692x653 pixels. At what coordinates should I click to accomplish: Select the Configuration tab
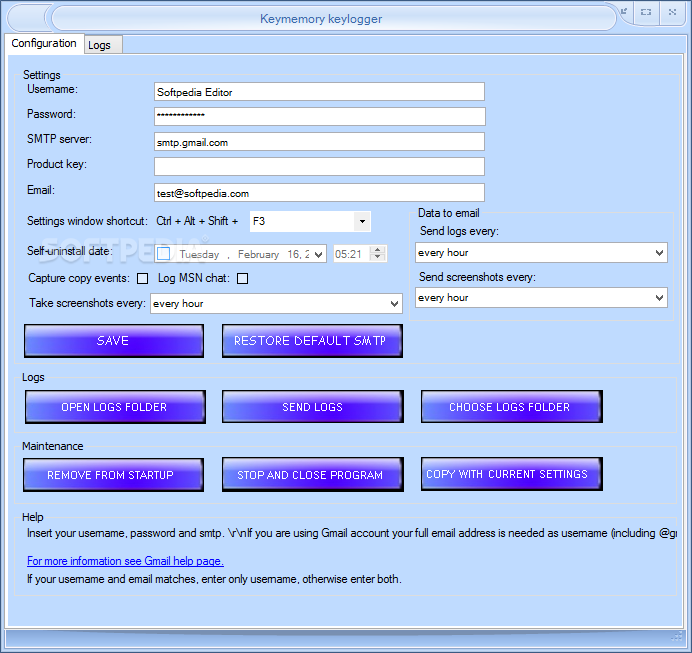(x=44, y=44)
